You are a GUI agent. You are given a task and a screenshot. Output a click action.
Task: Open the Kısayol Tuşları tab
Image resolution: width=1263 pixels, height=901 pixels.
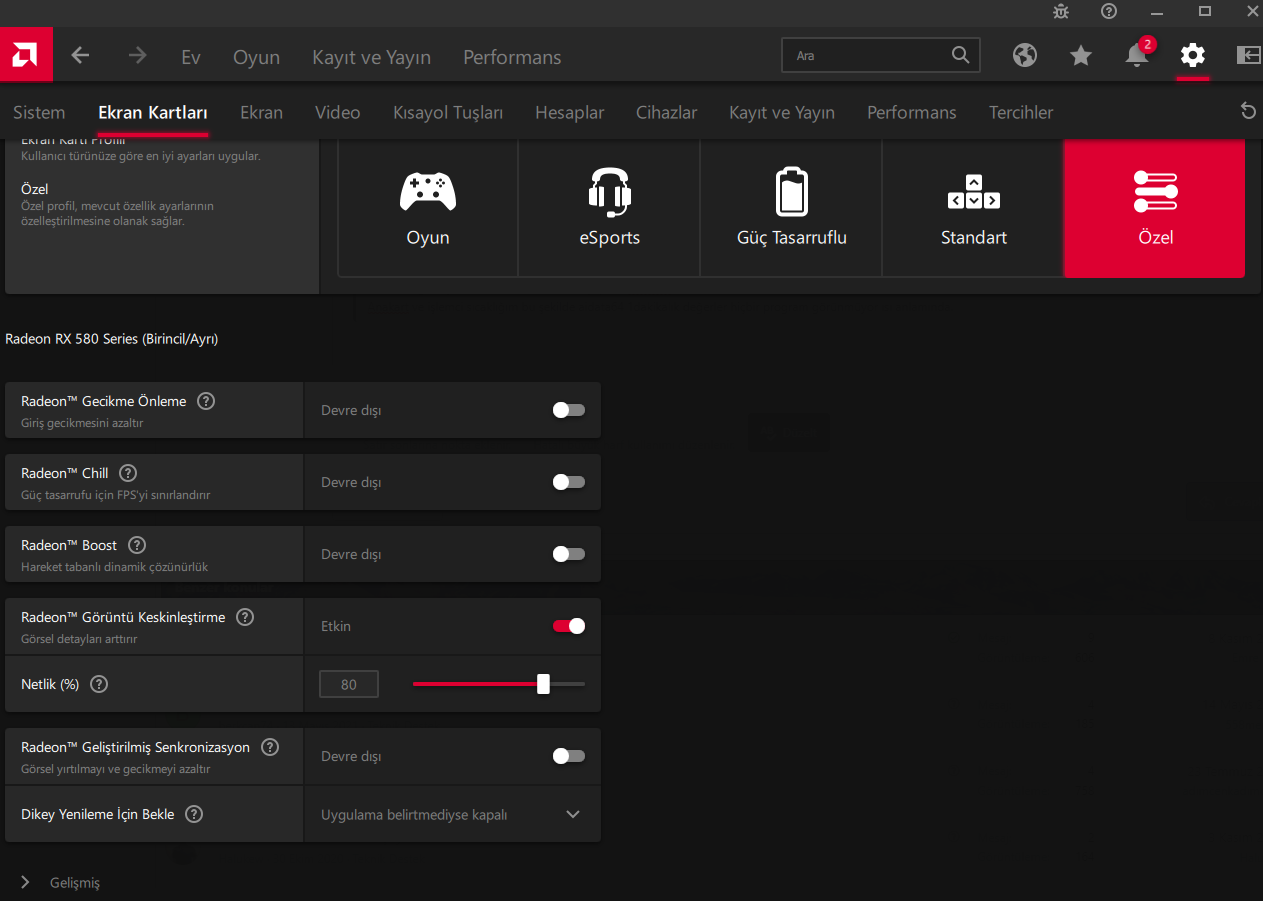click(447, 112)
